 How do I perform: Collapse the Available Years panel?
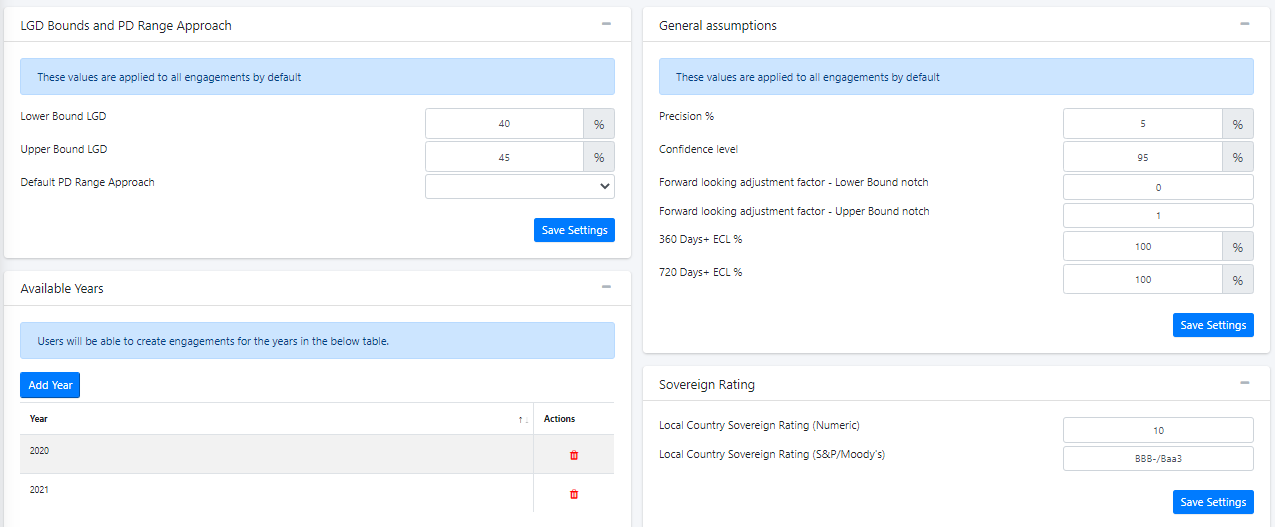coord(606,287)
